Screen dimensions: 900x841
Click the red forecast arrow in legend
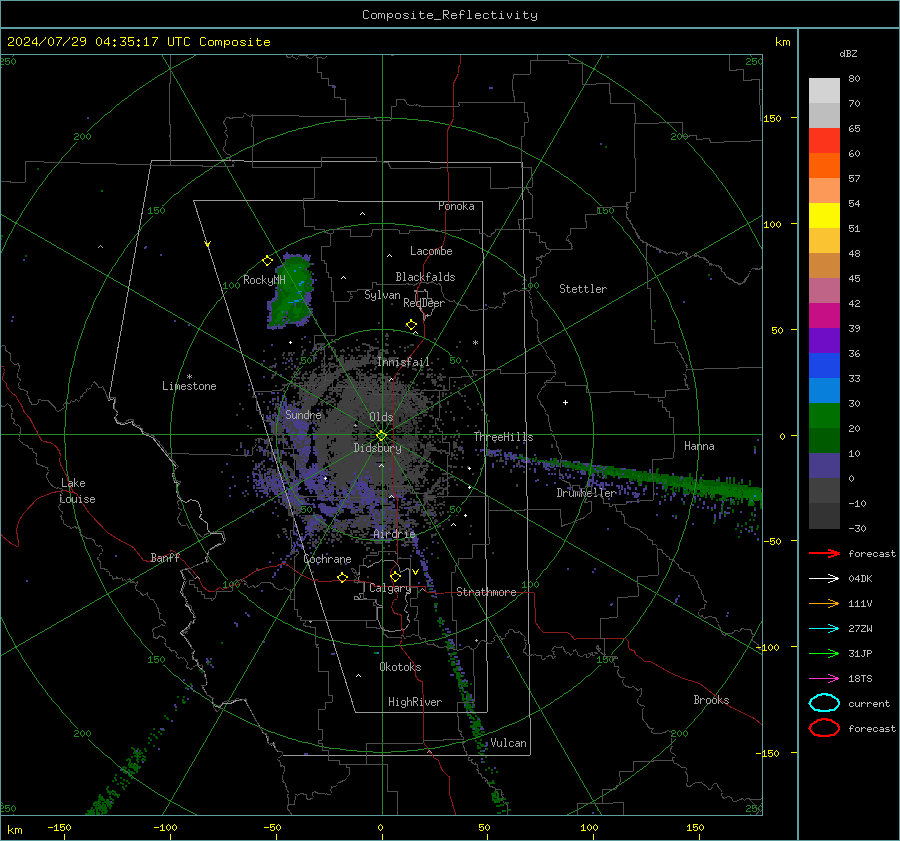click(824, 553)
